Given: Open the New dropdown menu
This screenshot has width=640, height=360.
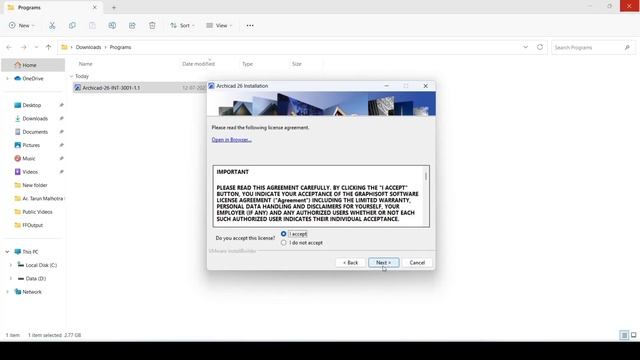Looking at the screenshot, I should (22, 25).
